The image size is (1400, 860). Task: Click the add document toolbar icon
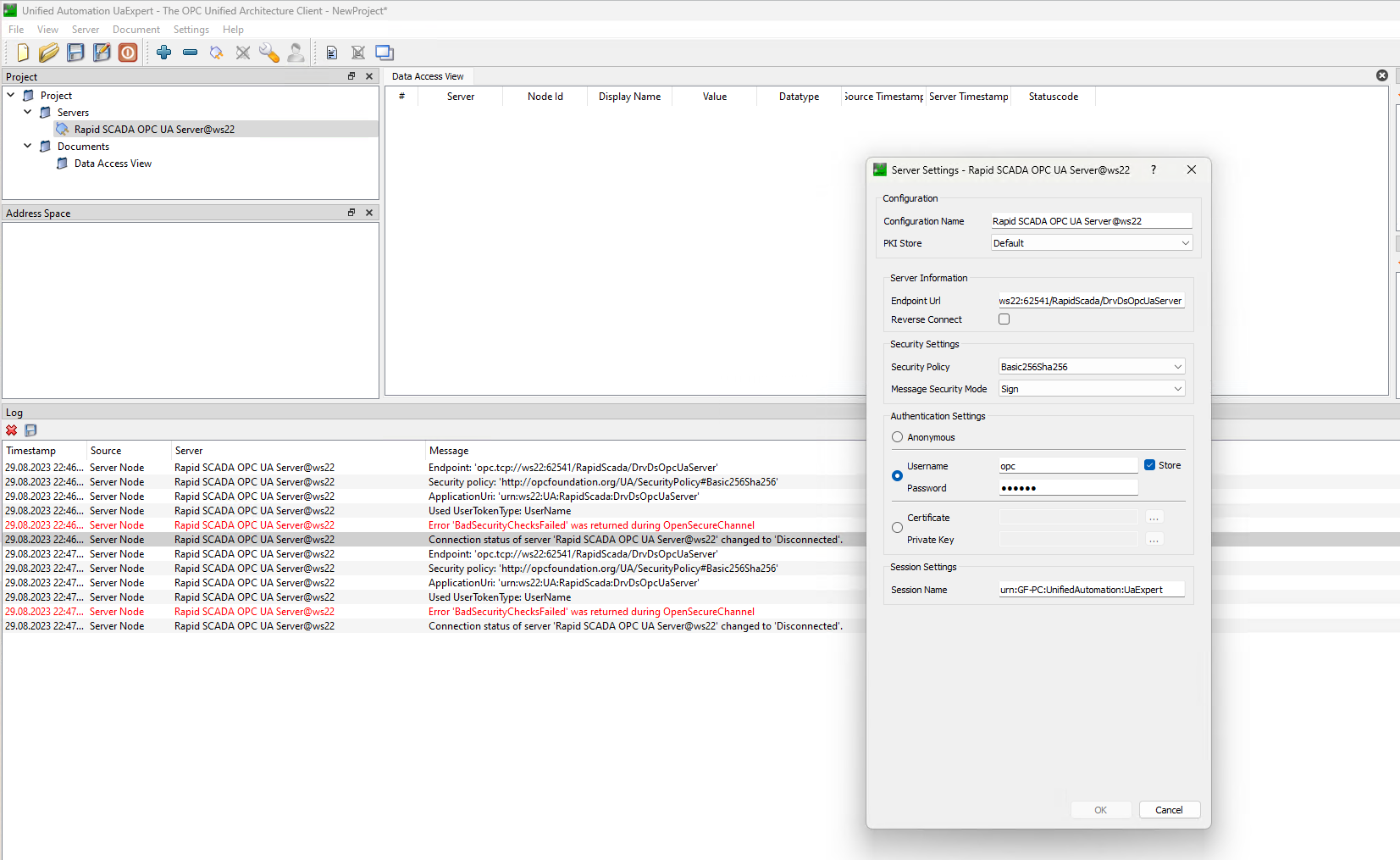pos(332,53)
